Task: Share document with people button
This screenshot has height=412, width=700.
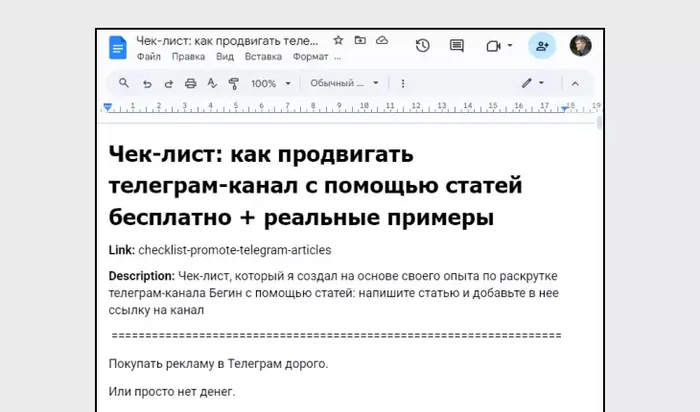Action: coord(542,46)
